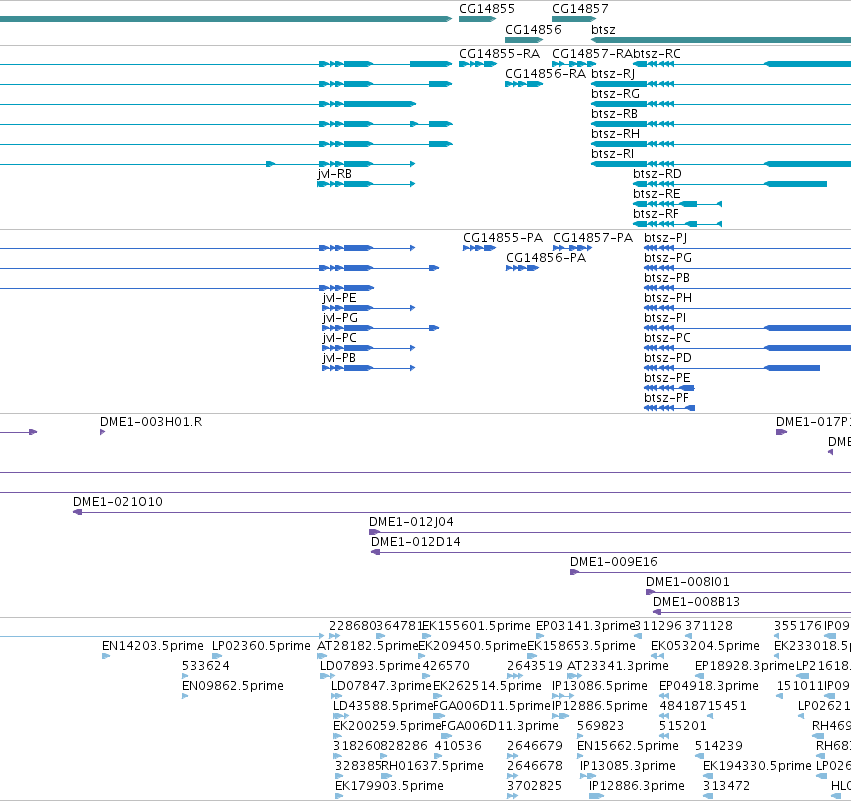Select the btsz-PG protein label
The height and width of the screenshot is (801, 851).
pos(668,258)
